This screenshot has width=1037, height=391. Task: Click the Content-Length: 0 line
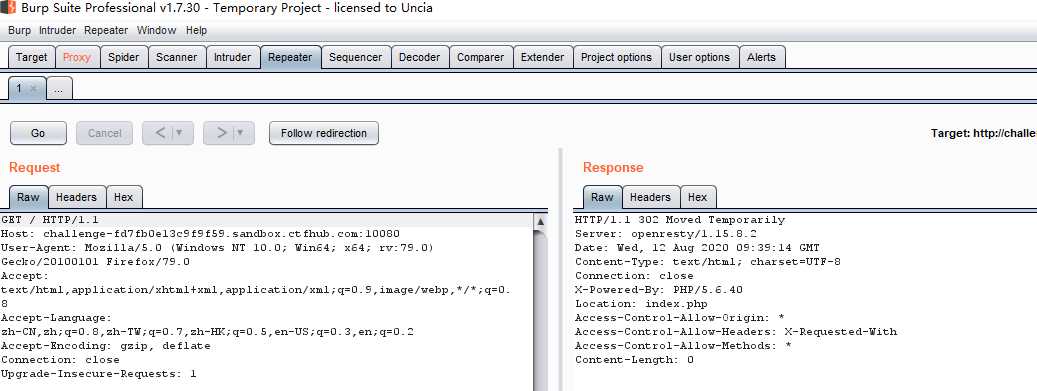634,360
